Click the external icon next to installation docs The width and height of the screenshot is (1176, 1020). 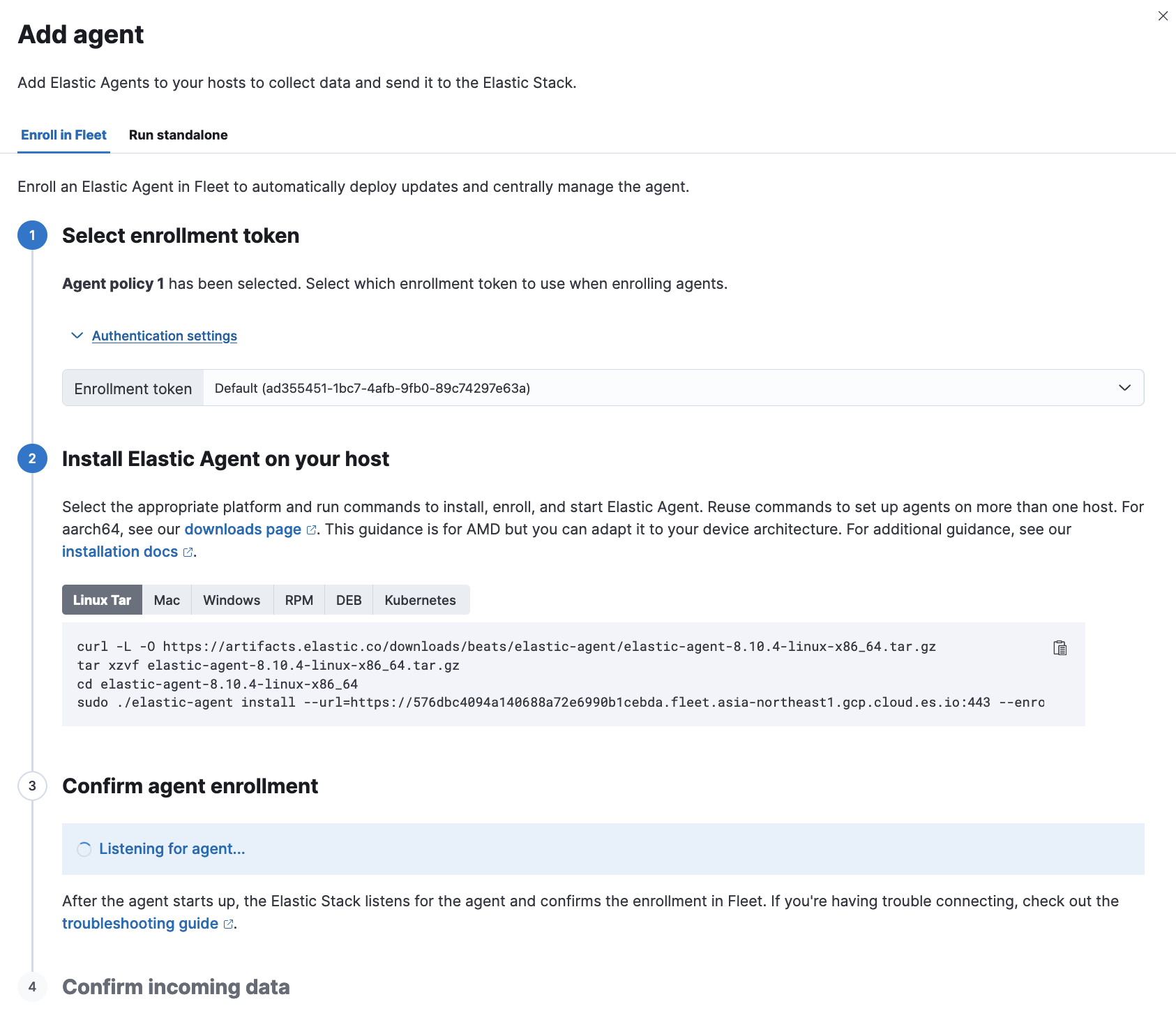coord(188,553)
